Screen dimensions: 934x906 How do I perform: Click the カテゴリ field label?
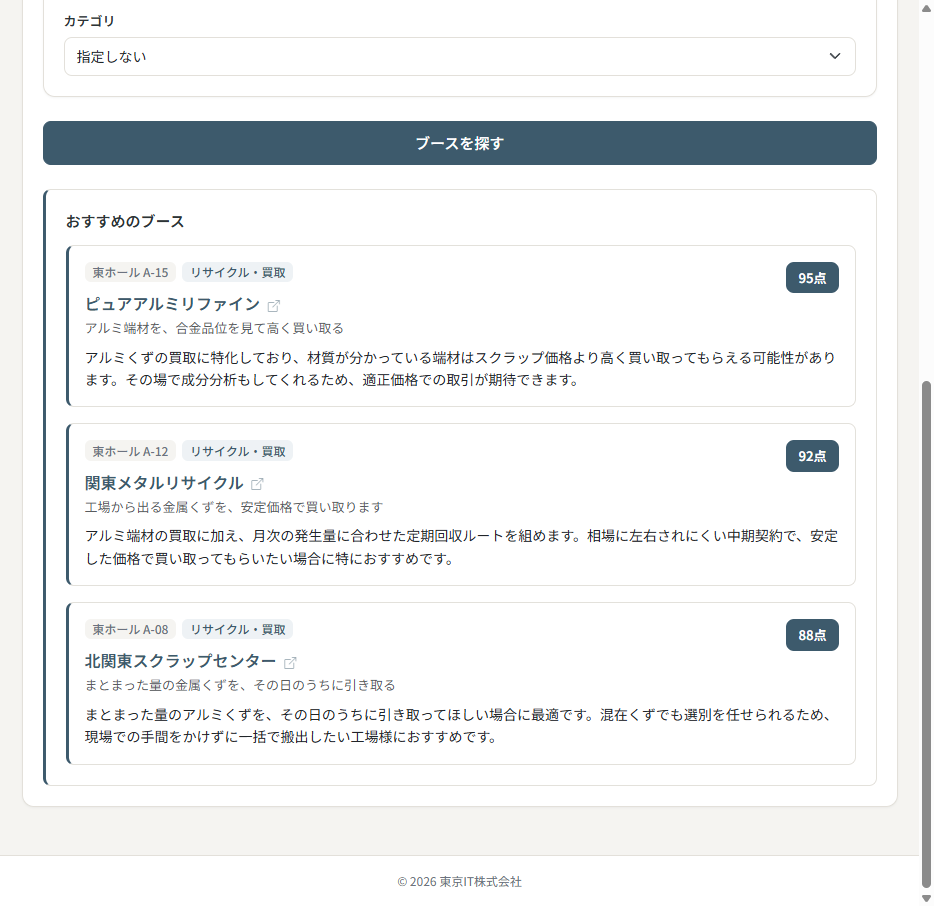pyautogui.click(x=89, y=21)
